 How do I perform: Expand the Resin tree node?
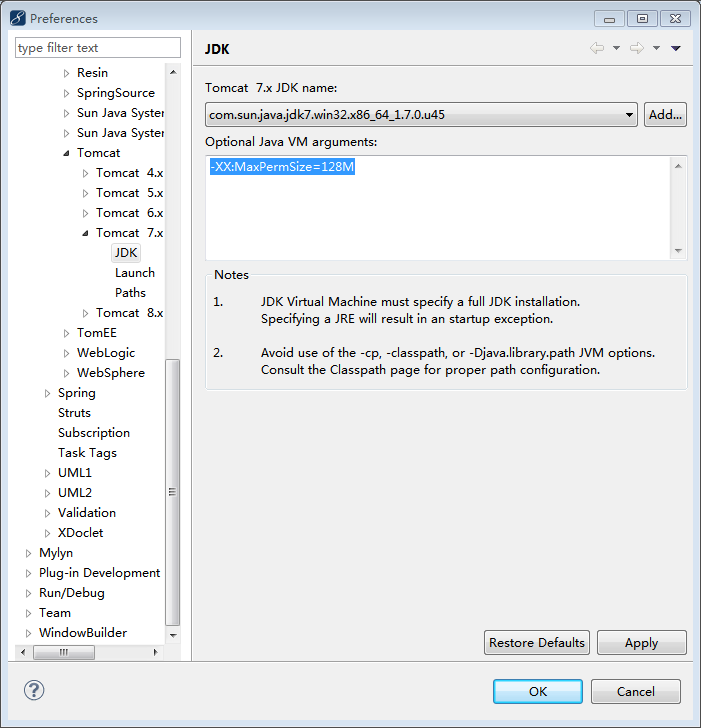click(66, 73)
